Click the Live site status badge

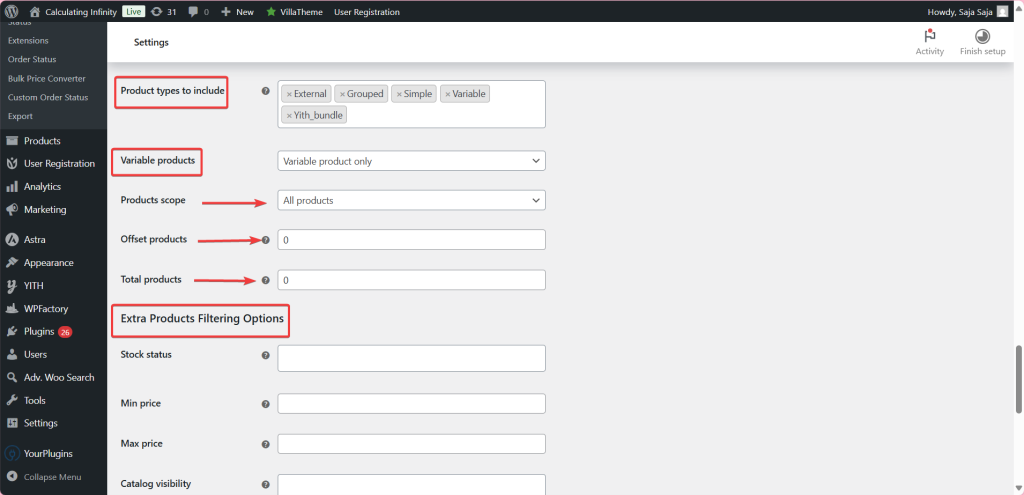click(133, 12)
